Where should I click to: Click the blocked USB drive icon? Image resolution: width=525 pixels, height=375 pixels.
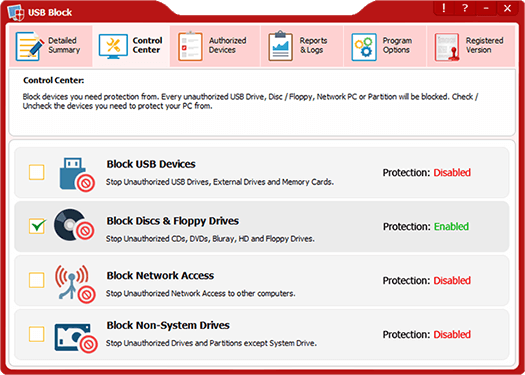click(x=77, y=174)
